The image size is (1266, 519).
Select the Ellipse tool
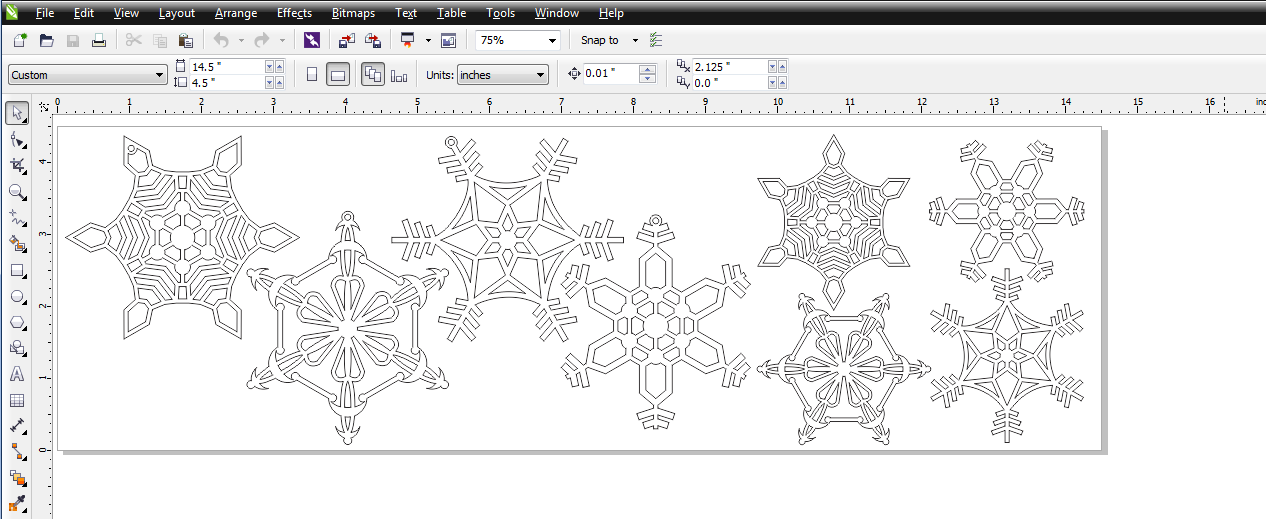[x=17, y=296]
